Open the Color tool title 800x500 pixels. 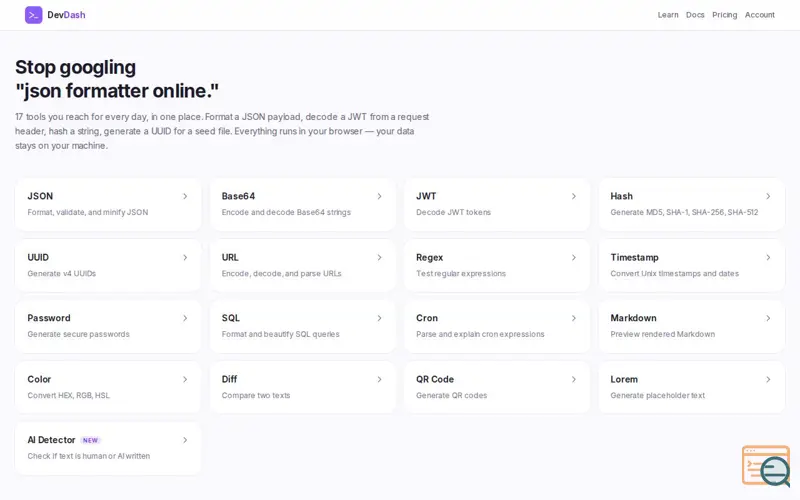tap(39, 379)
